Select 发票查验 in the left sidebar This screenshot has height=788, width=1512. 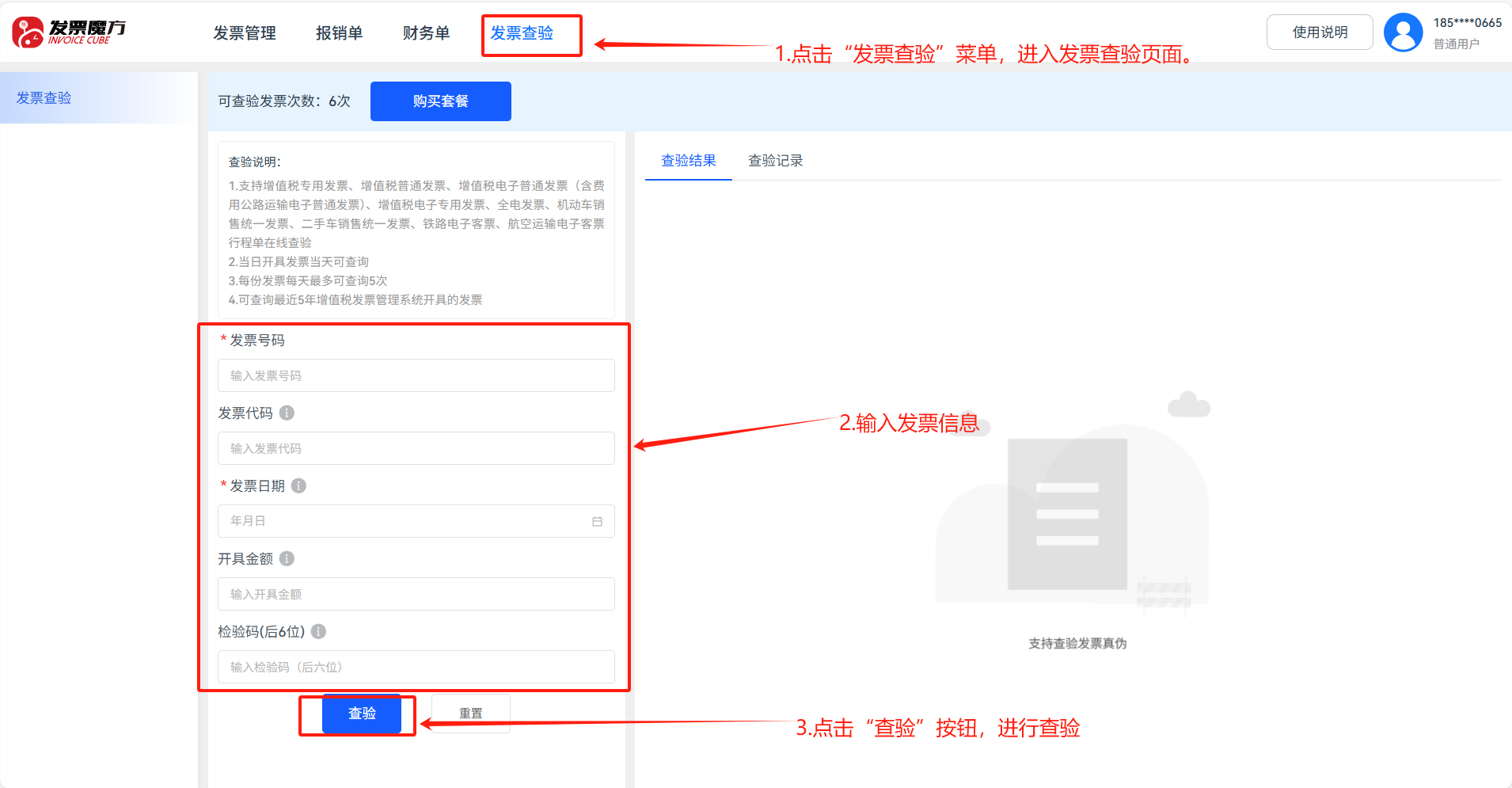pos(44,98)
